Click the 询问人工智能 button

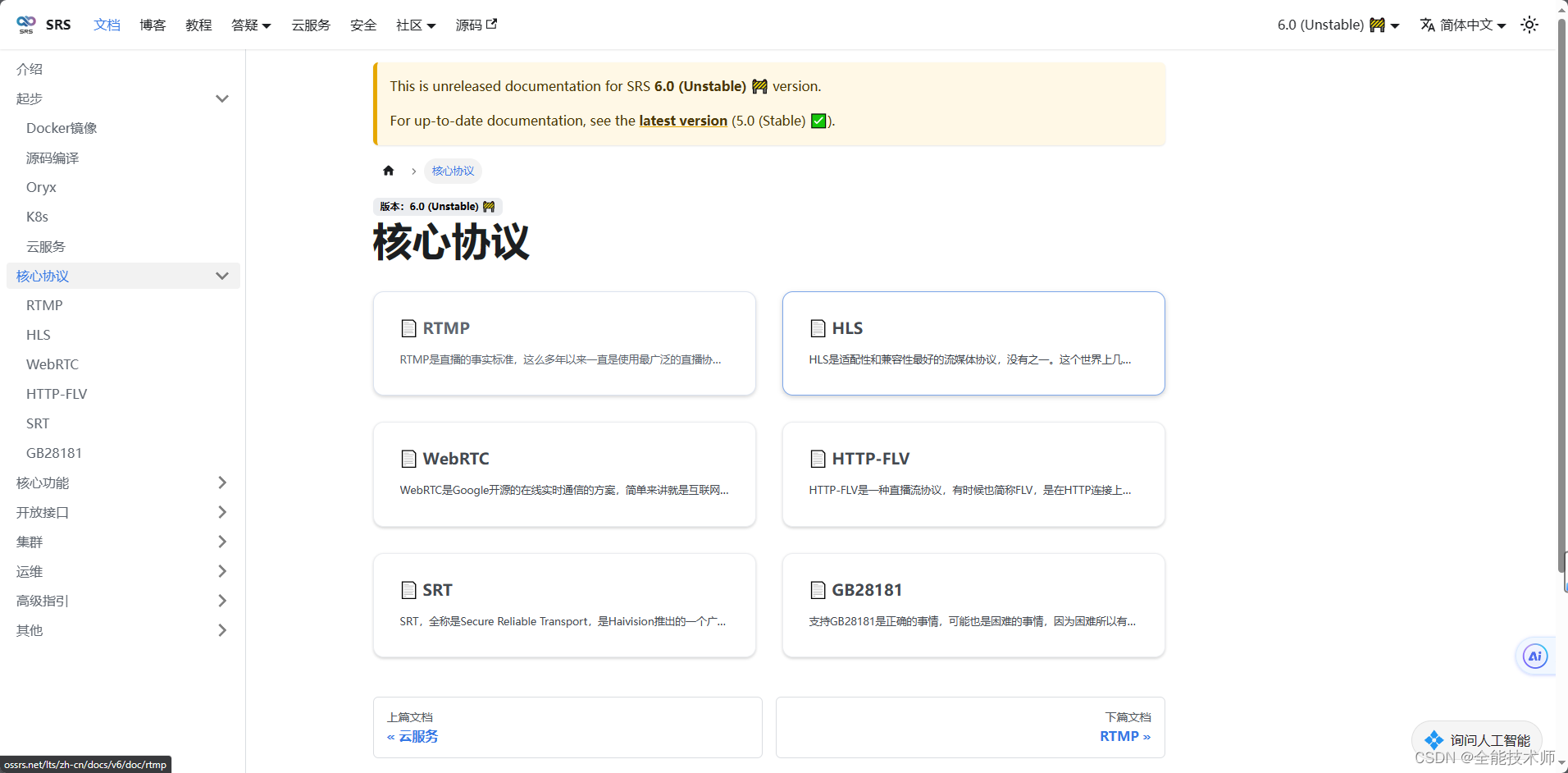(x=1477, y=739)
